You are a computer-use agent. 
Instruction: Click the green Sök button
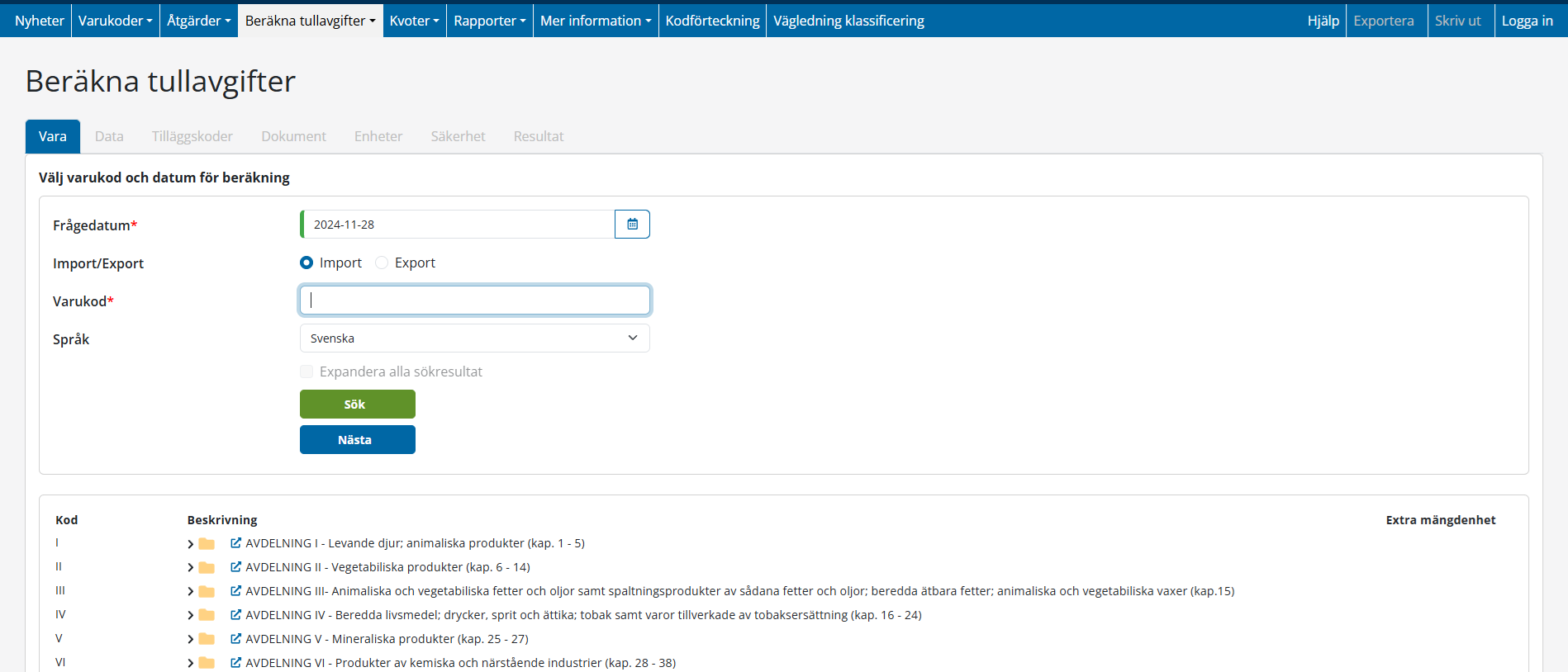point(357,405)
